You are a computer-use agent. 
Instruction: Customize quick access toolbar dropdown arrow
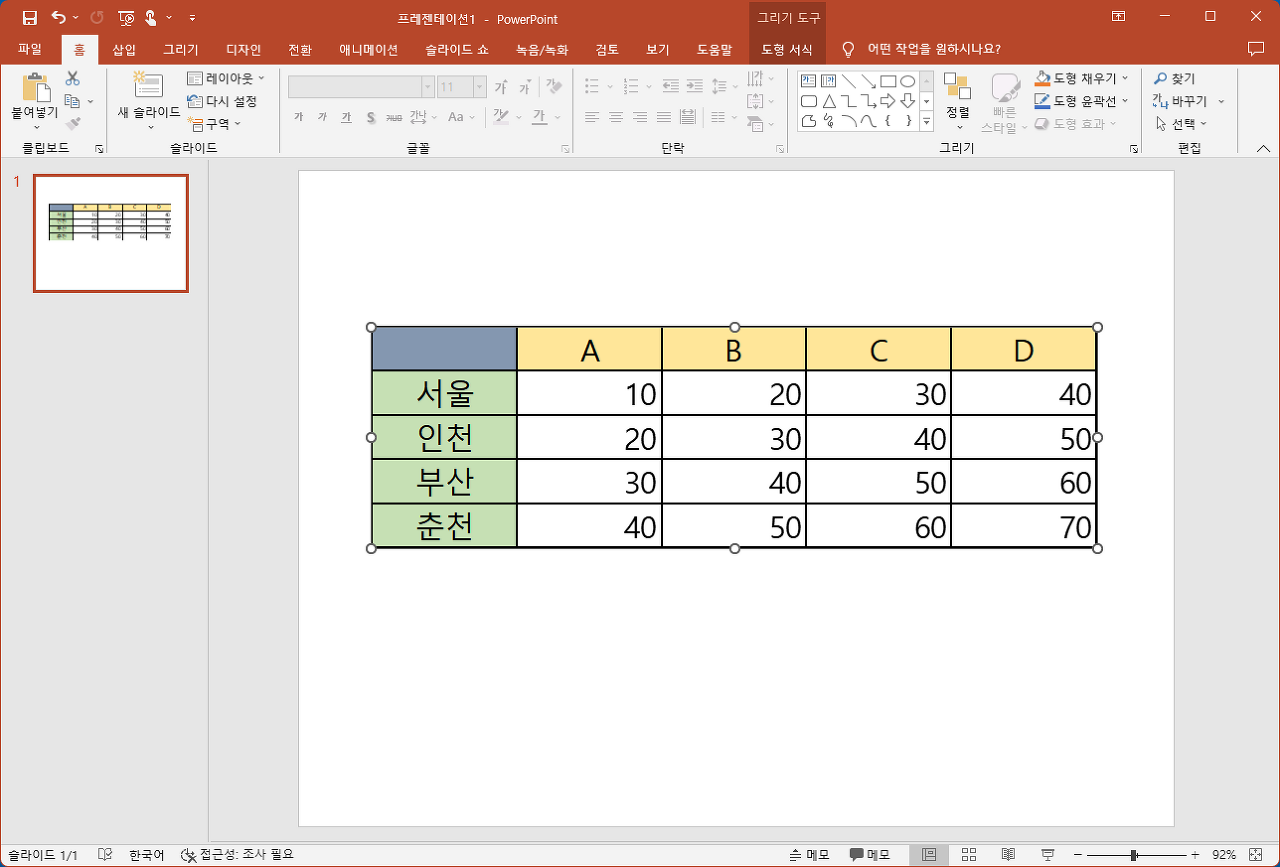pyautogui.click(x=192, y=18)
